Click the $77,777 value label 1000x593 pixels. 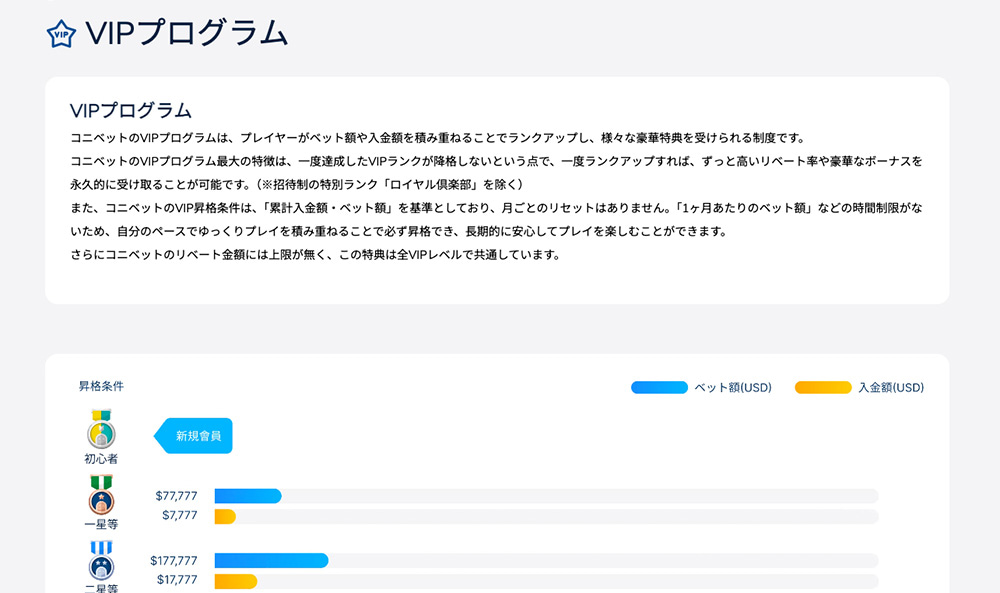[x=177, y=495]
